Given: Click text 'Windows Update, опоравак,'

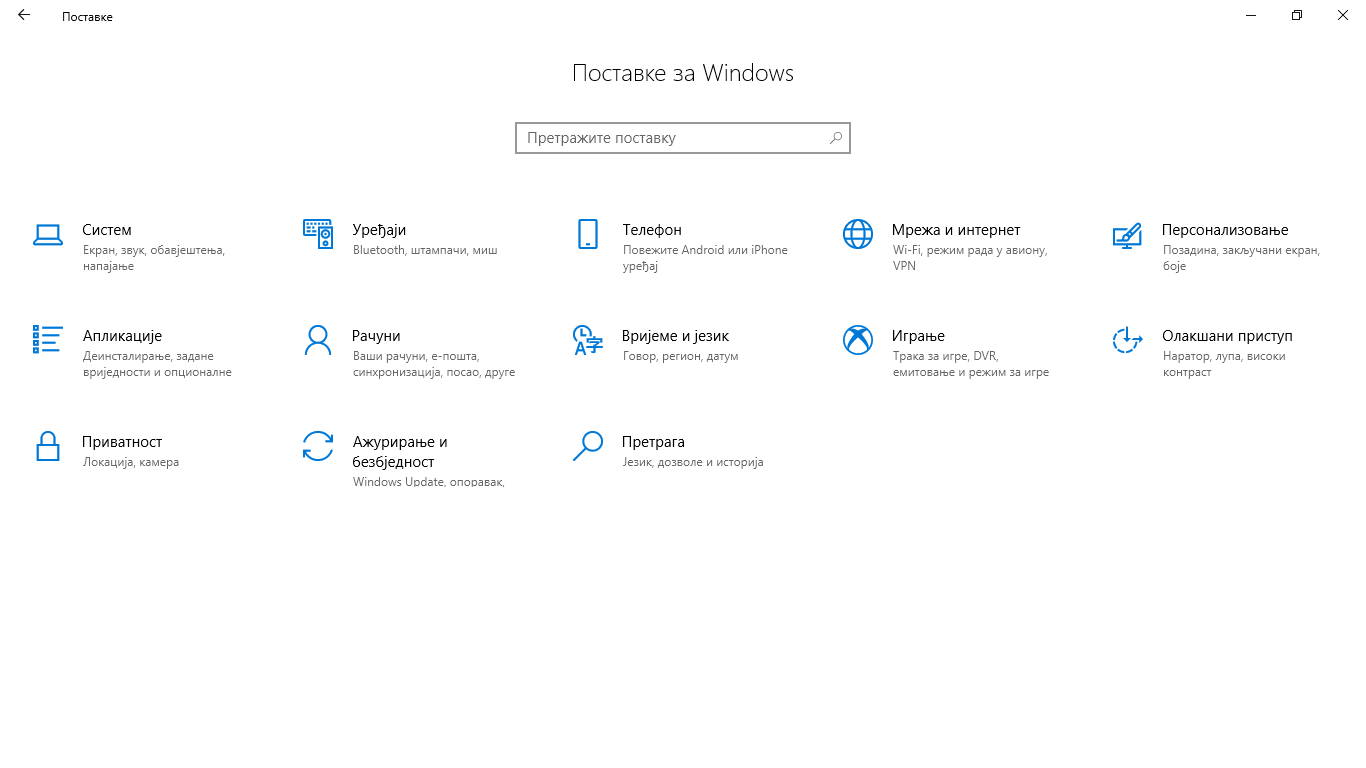Looking at the screenshot, I should (428, 482).
